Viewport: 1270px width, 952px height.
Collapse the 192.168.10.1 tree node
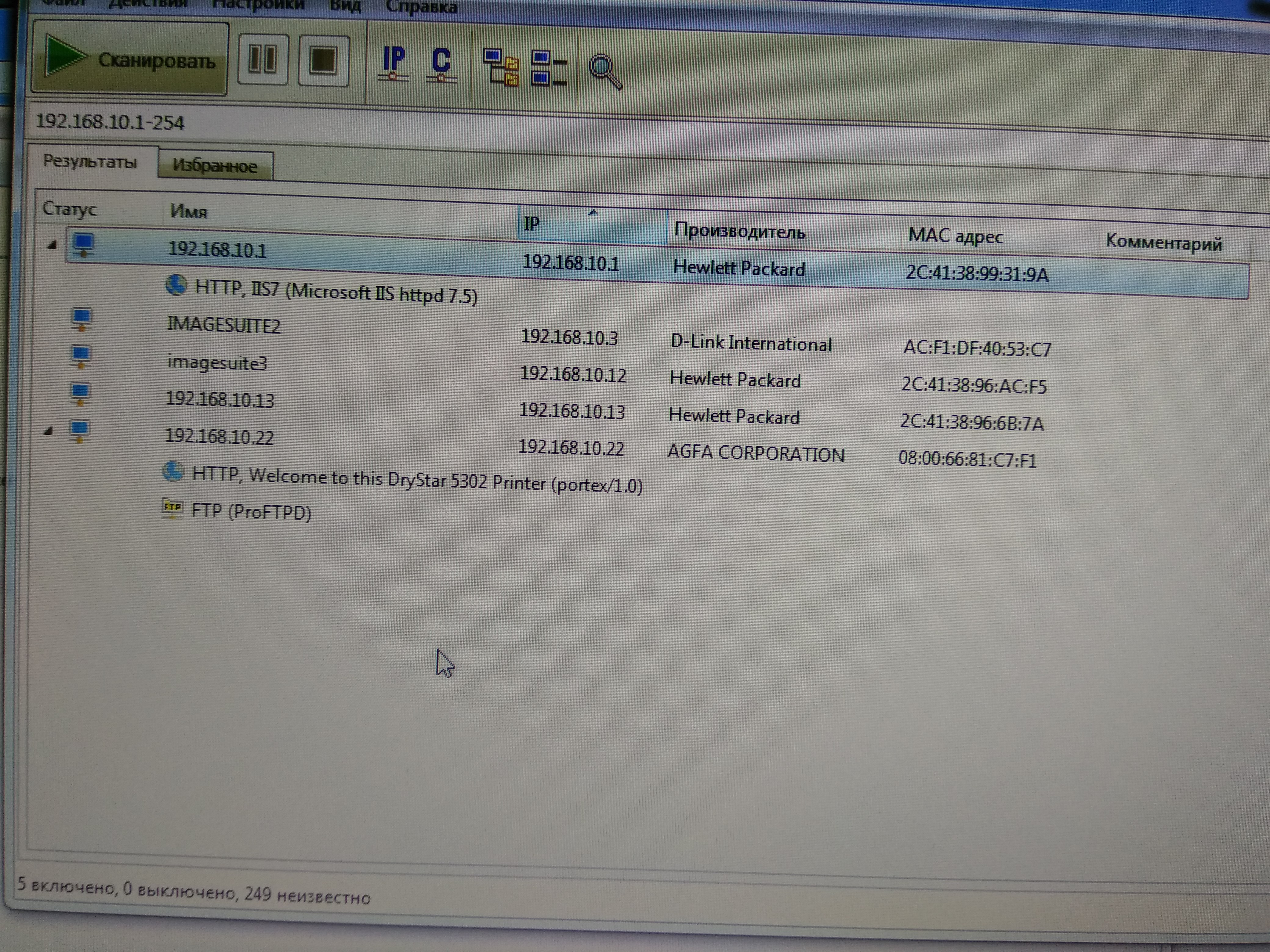click(52, 245)
